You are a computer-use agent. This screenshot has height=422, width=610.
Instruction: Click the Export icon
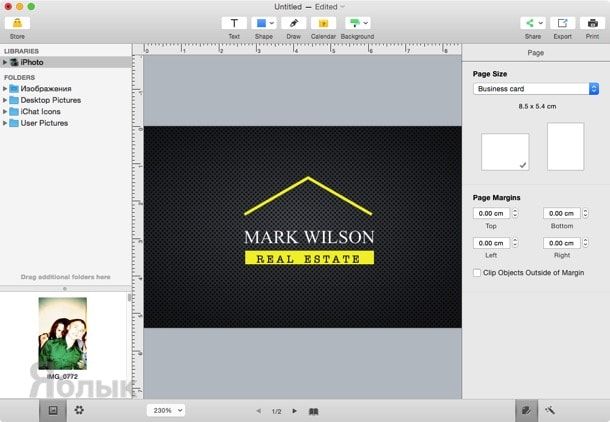[x=563, y=23]
